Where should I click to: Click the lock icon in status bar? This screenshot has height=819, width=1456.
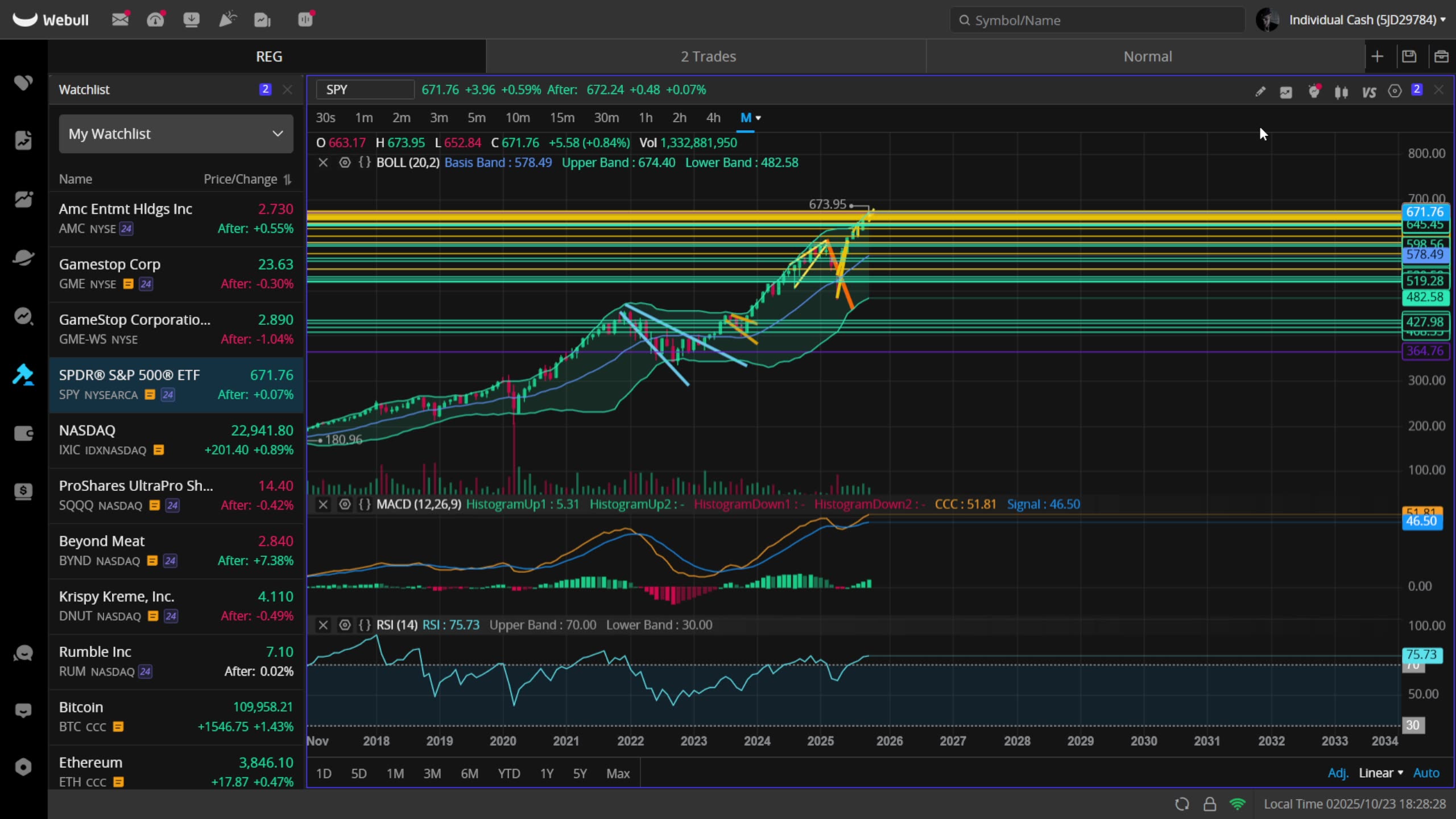tap(1210, 804)
